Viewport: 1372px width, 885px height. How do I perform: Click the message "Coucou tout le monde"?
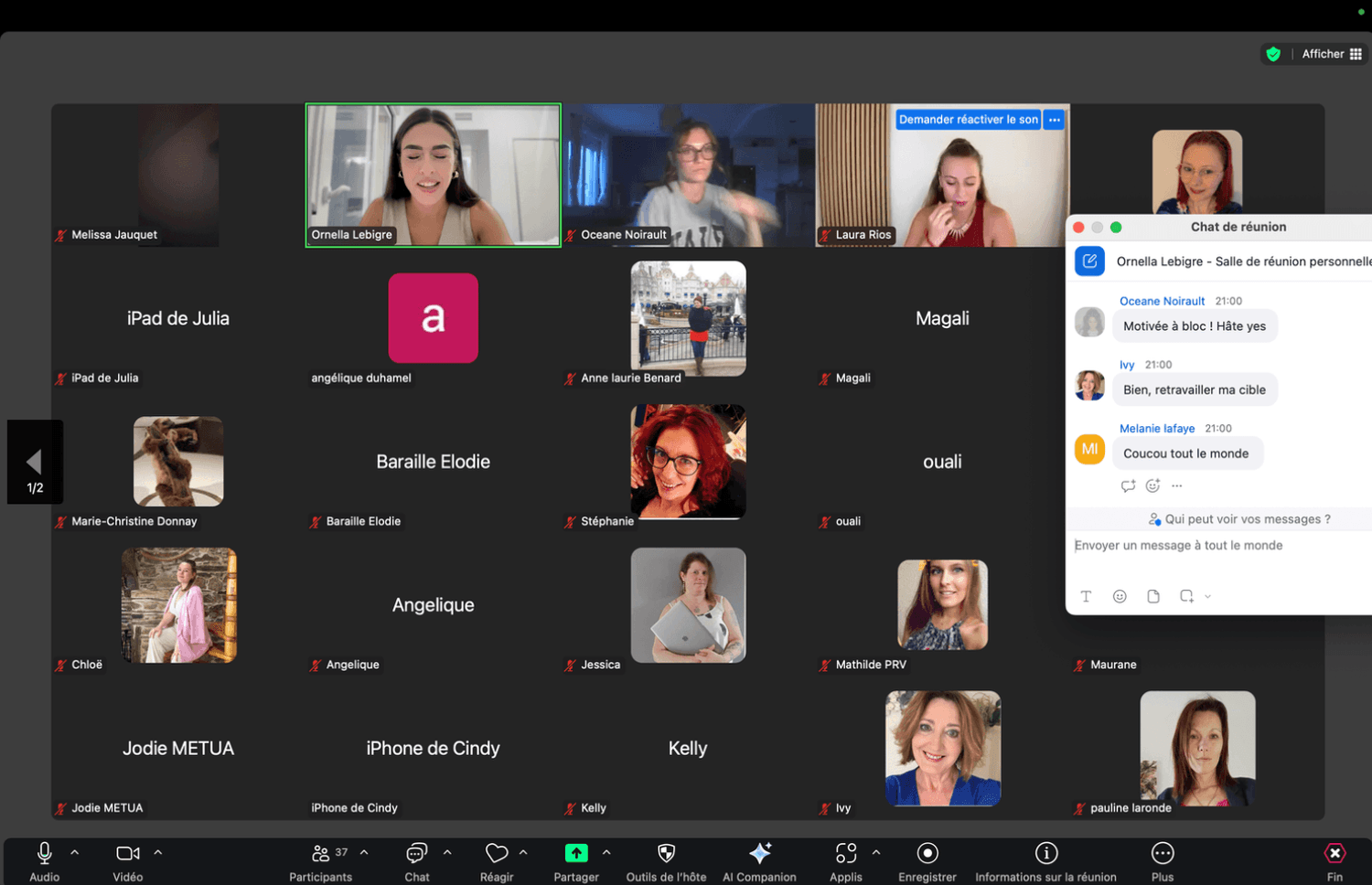click(1186, 453)
